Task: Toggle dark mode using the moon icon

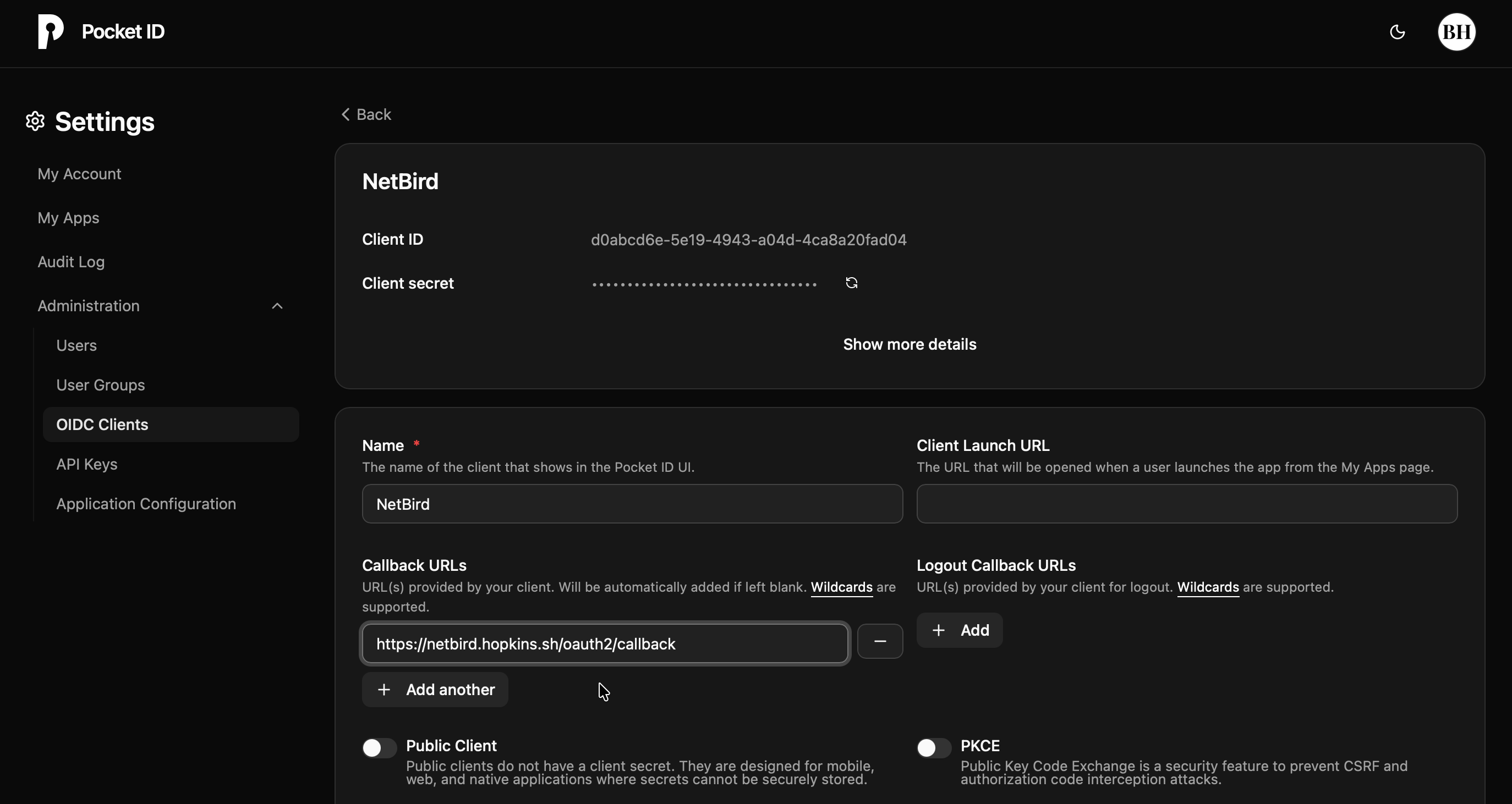Action: pyautogui.click(x=1397, y=32)
